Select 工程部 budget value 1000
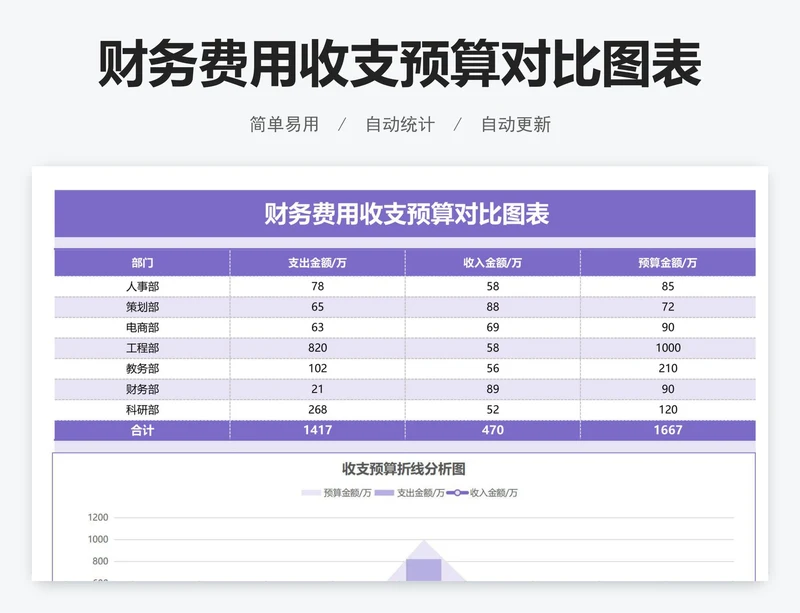Viewport: 800px width, 613px height. (x=668, y=348)
